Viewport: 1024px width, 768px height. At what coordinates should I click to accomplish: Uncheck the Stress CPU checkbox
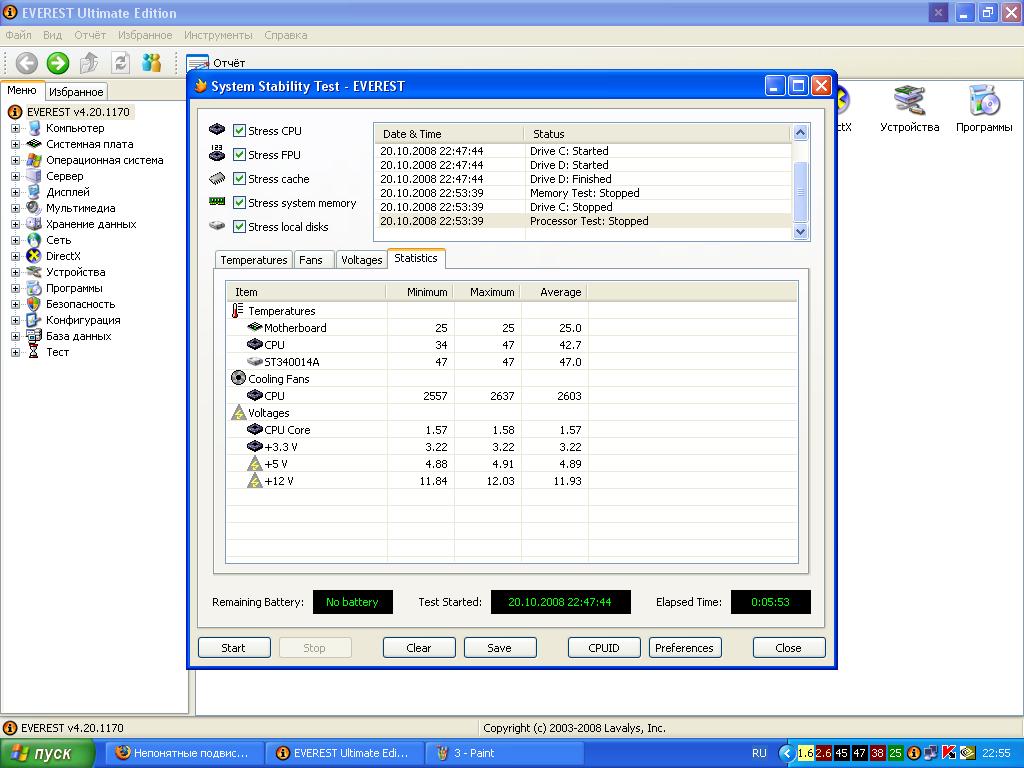[x=240, y=131]
